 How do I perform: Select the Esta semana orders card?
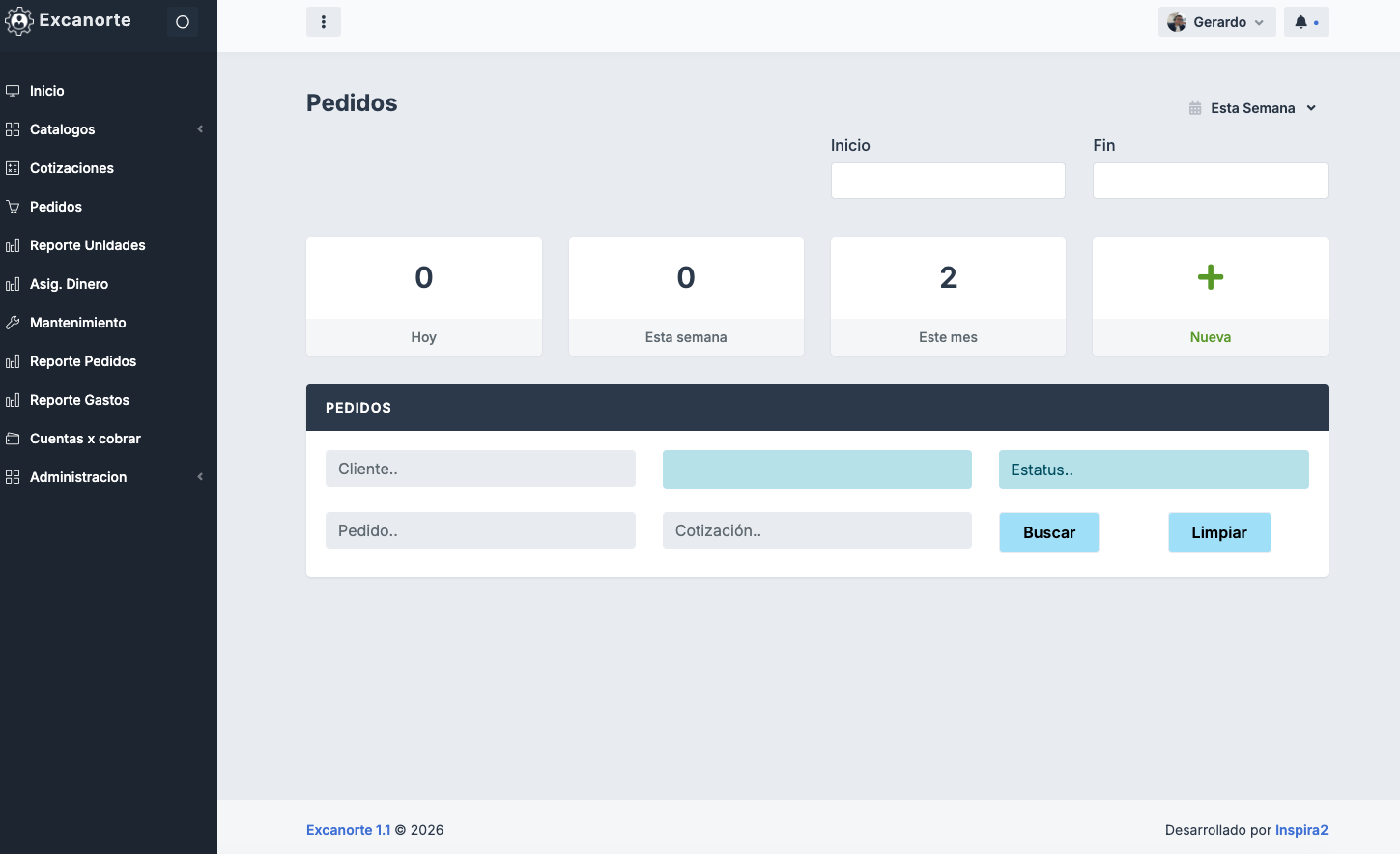tap(686, 297)
